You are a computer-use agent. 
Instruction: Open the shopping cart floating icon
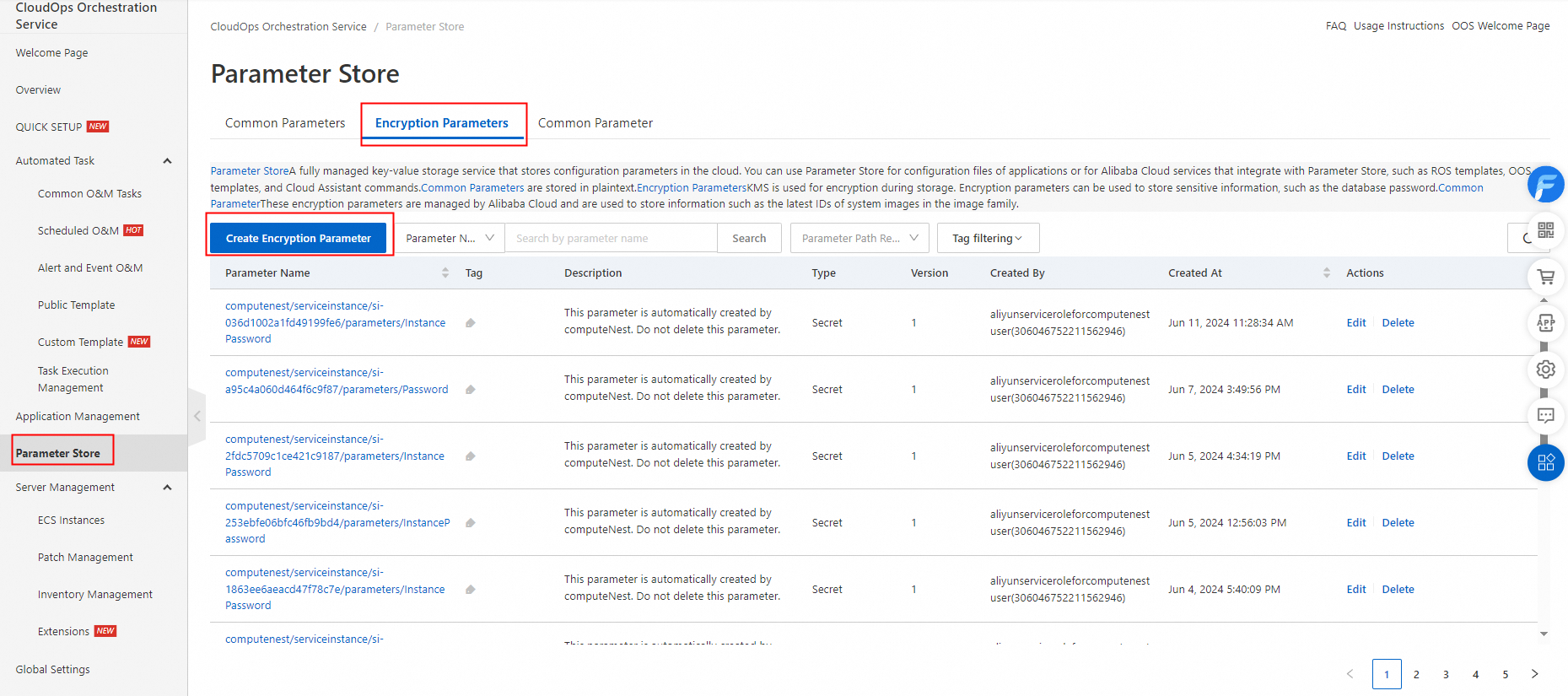[x=1545, y=277]
